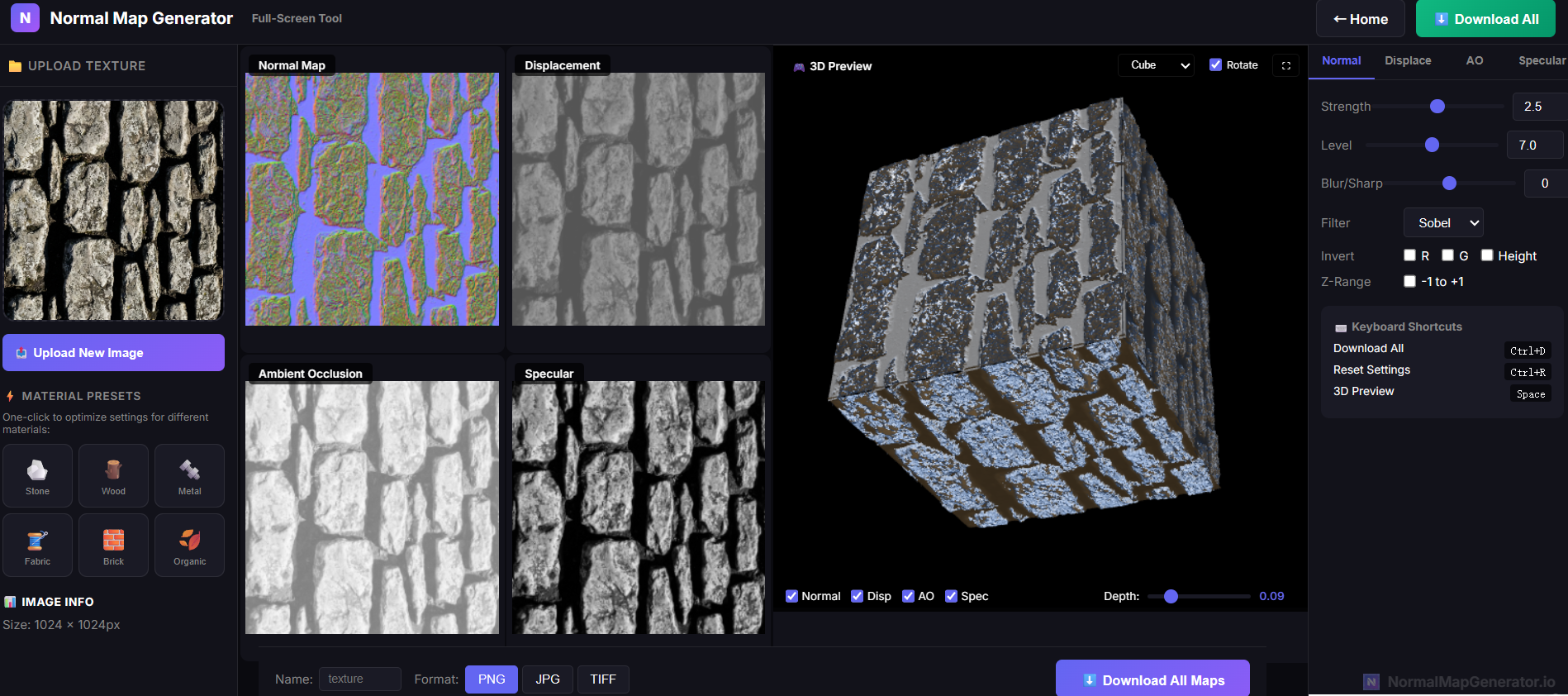1568x696 pixels.
Task: Open the Sobel filter dropdown
Action: click(1443, 223)
